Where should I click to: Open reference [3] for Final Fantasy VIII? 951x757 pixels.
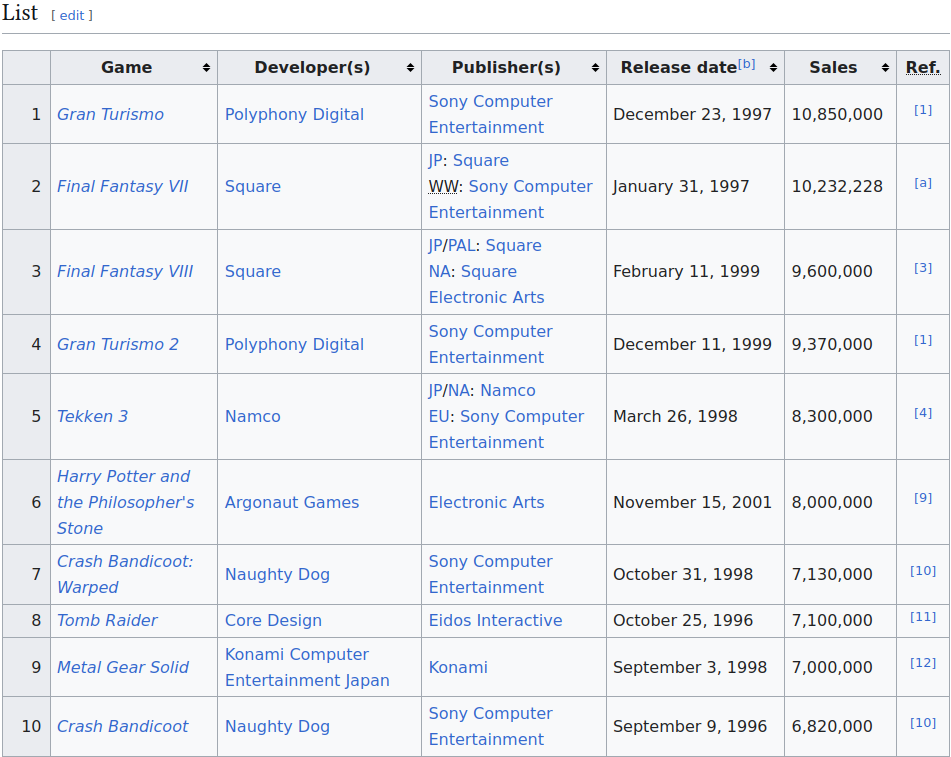pos(922,267)
